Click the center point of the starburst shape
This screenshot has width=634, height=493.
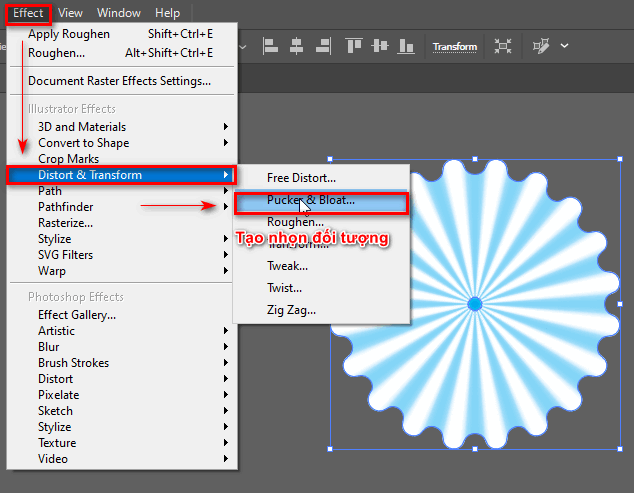click(475, 303)
